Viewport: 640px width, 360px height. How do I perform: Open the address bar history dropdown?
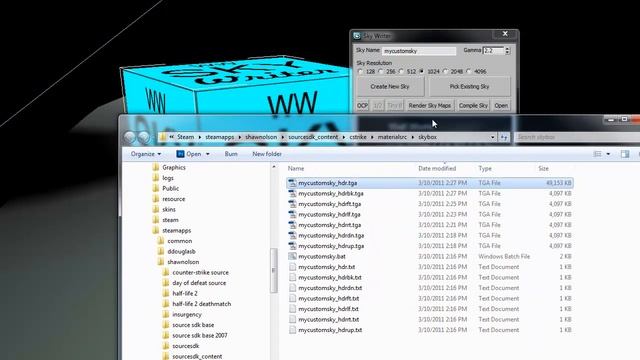click(493, 138)
